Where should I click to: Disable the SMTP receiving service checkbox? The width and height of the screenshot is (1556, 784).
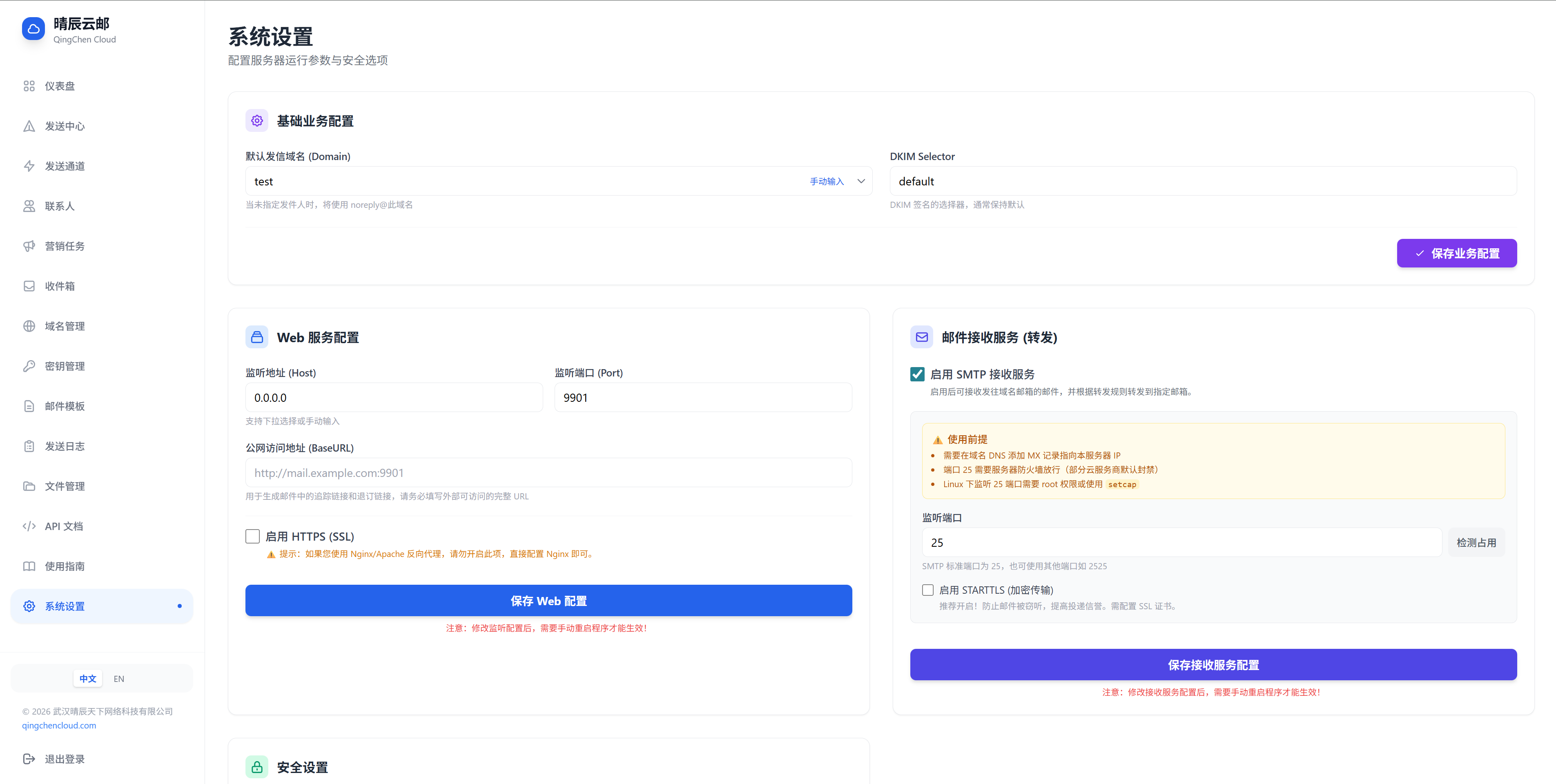point(917,374)
